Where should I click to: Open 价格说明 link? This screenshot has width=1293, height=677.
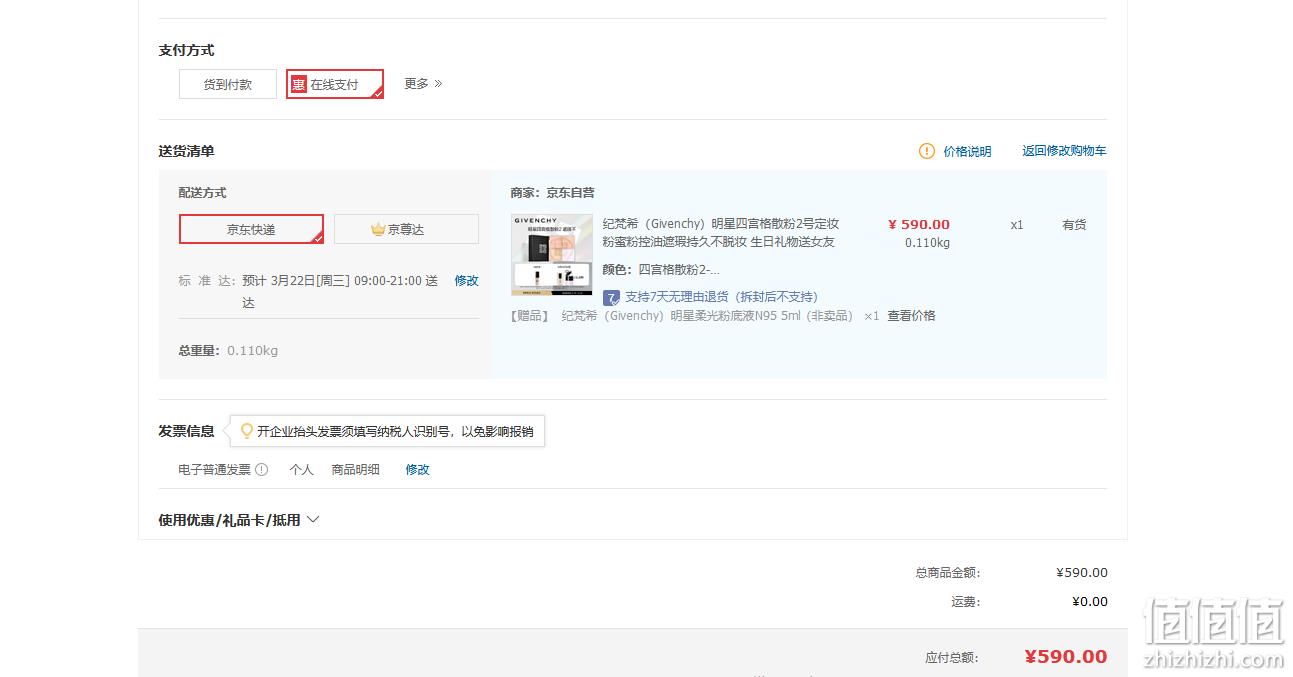click(967, 152)
